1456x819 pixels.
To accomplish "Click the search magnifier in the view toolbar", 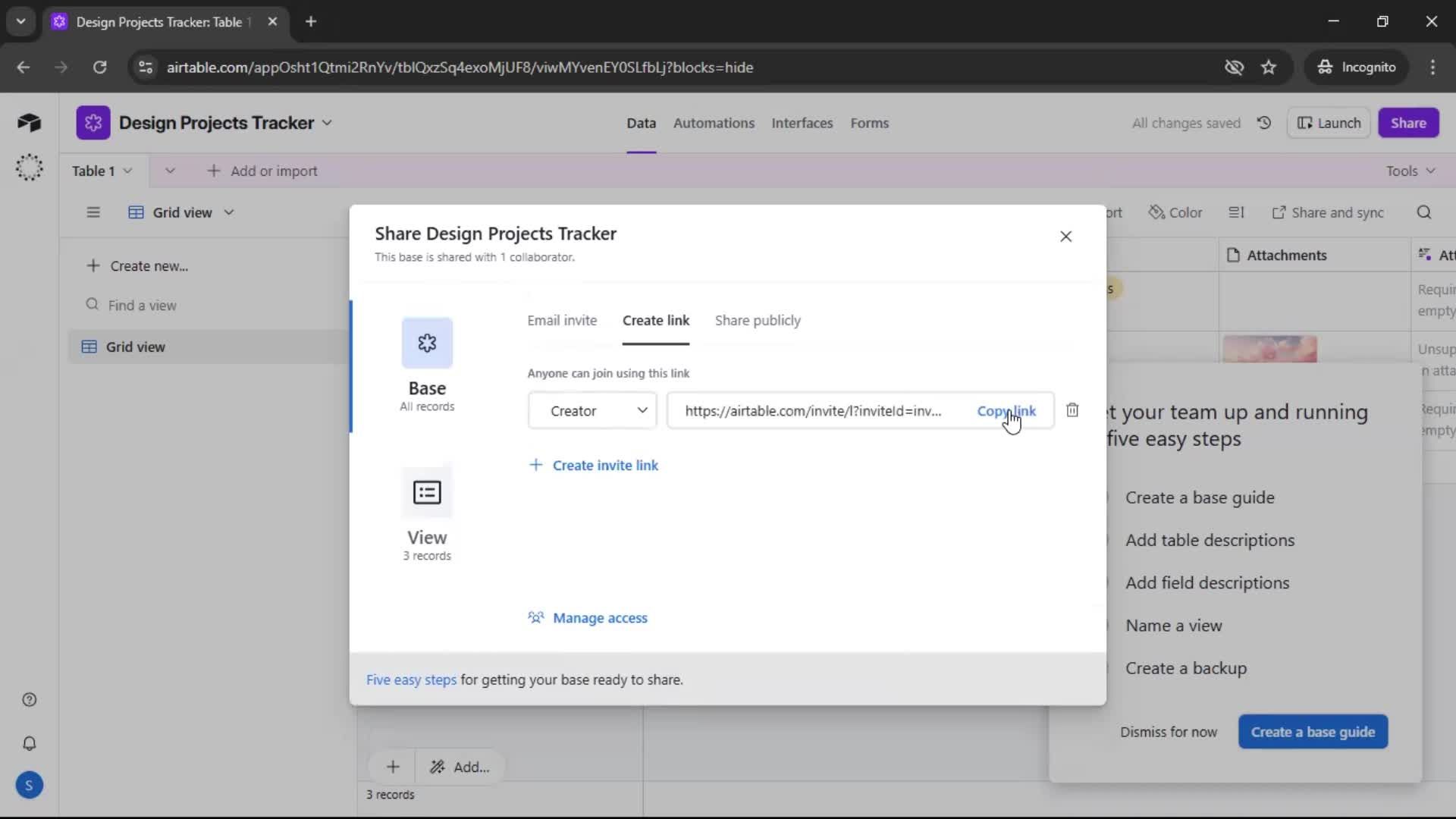I will pyautogui.click(x=1424, y=212).
